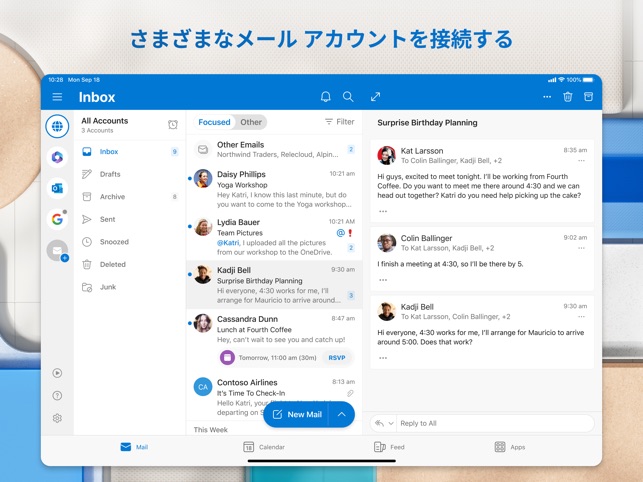
Task: Click the Surprise Birthday Planning thread title
Action: (x=427, y=123)
